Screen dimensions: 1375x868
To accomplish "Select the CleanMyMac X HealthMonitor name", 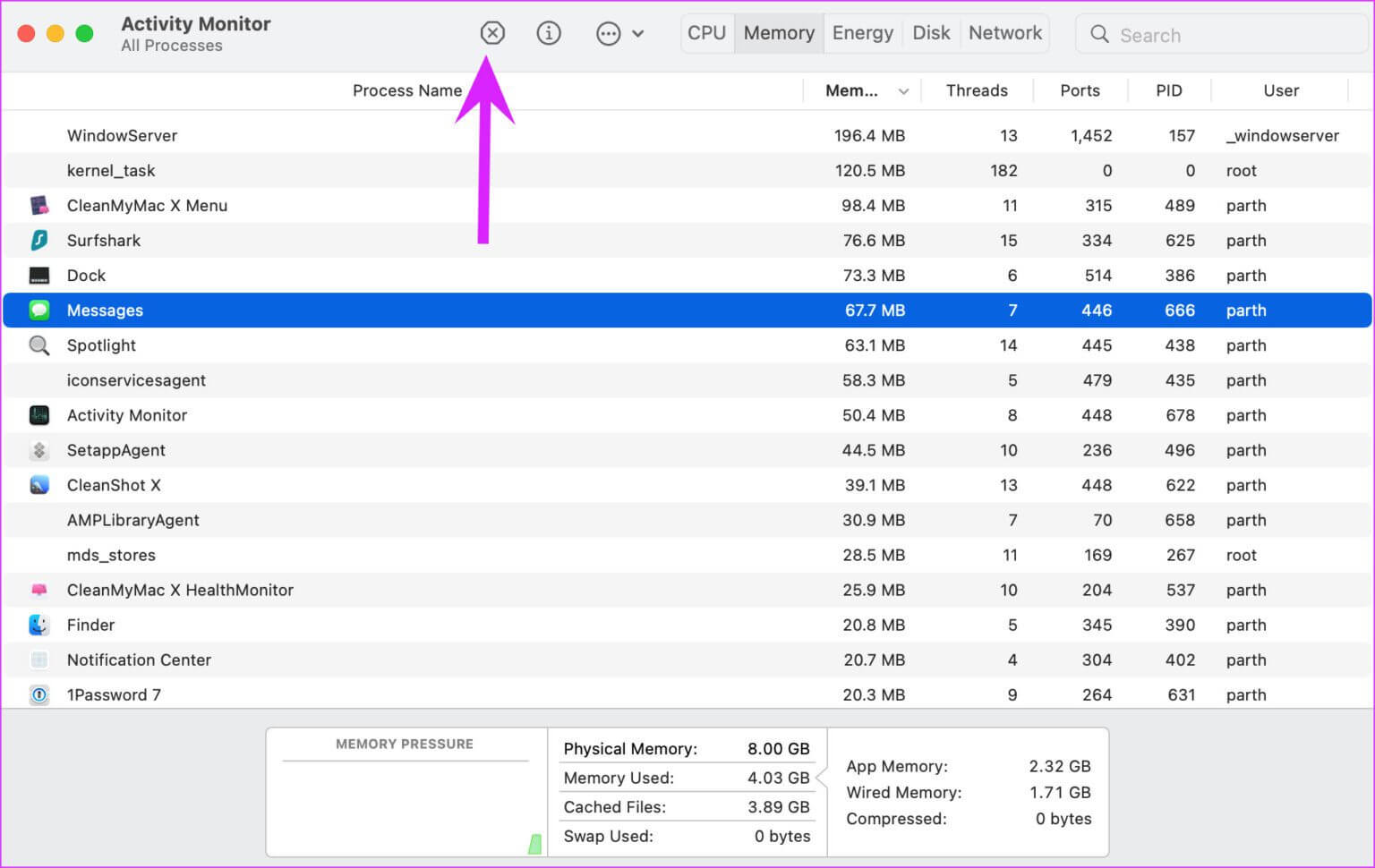I will (x=180, y=590).
